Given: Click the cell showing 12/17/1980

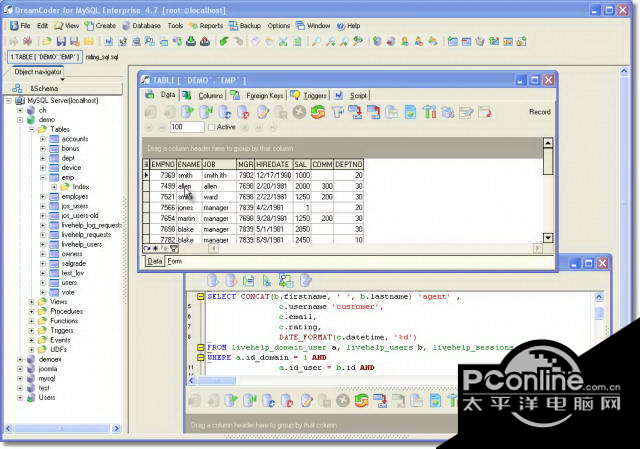Looking at the screenshot, I should pyautogui.click(x=273, y=175).
